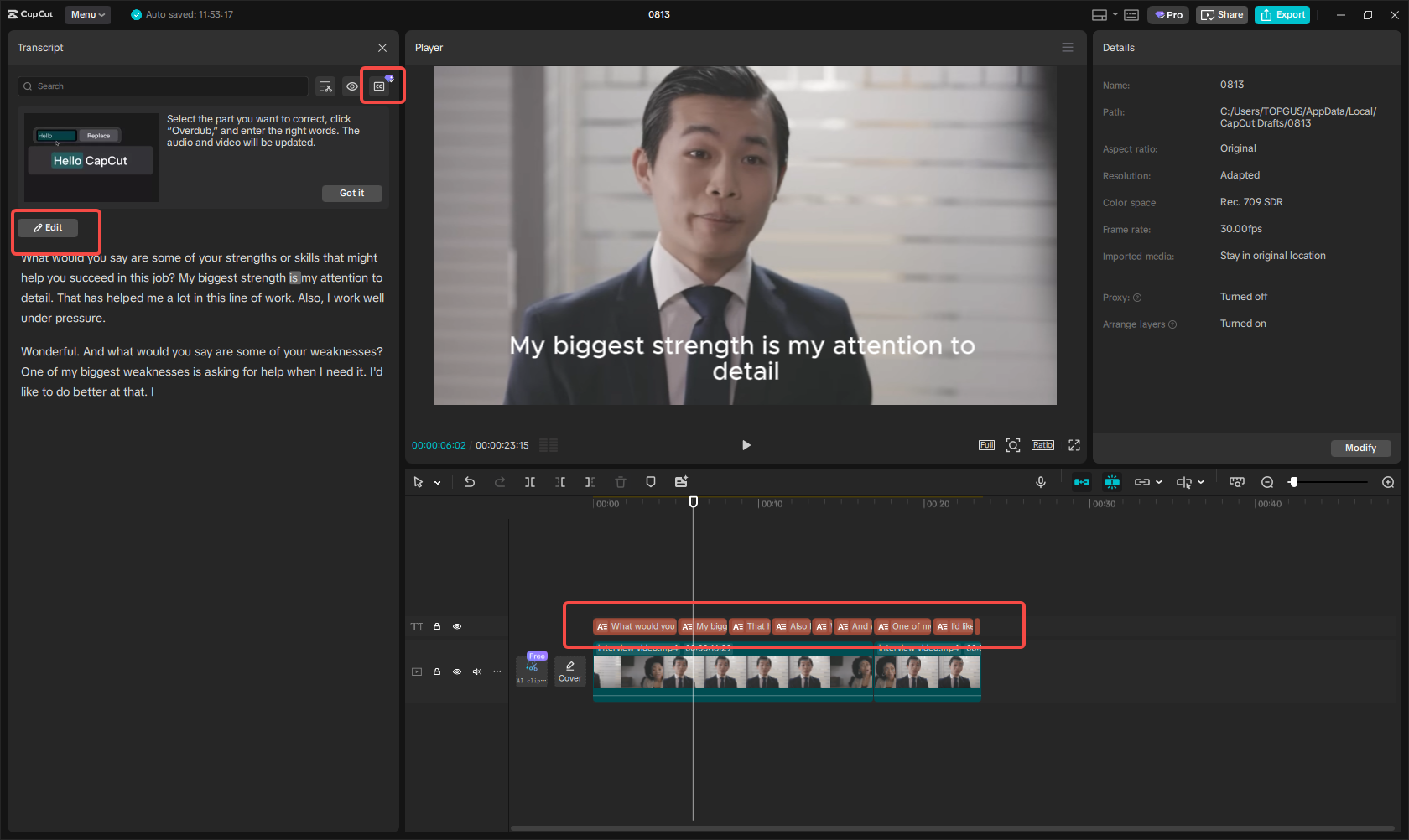Toggle snapping in the timeline toolbar

(x=1112, y=482)
